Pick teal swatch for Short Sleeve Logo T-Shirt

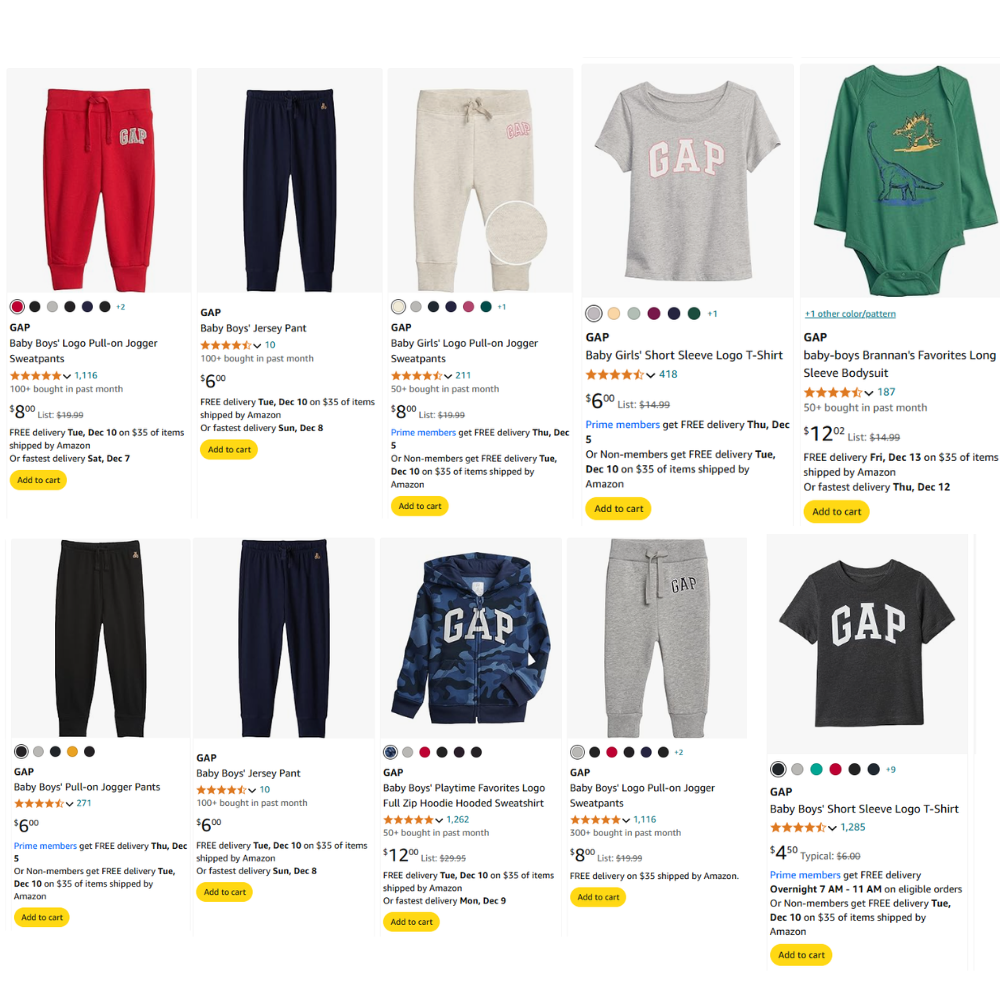click(x=816, y=769)
